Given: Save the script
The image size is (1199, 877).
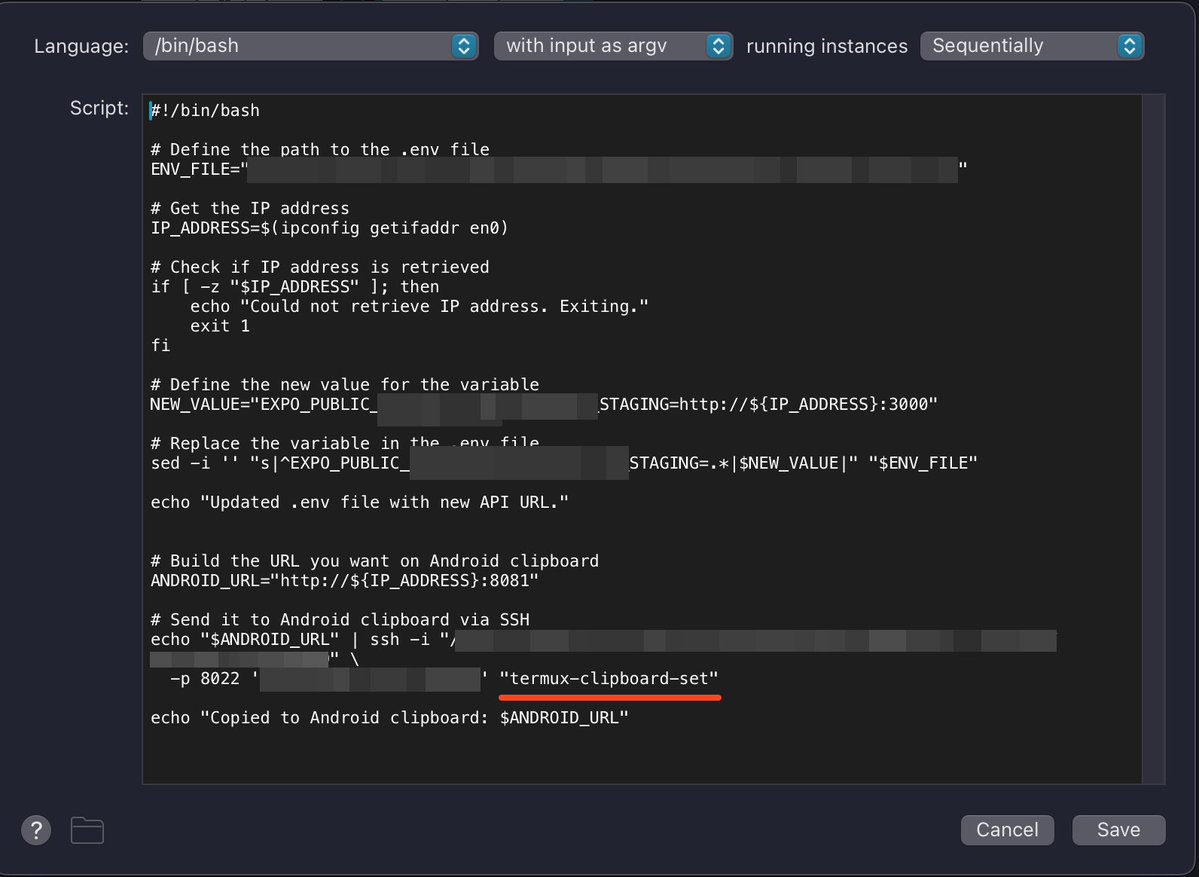Looking at the screenshot, I should pos(1119,830).
